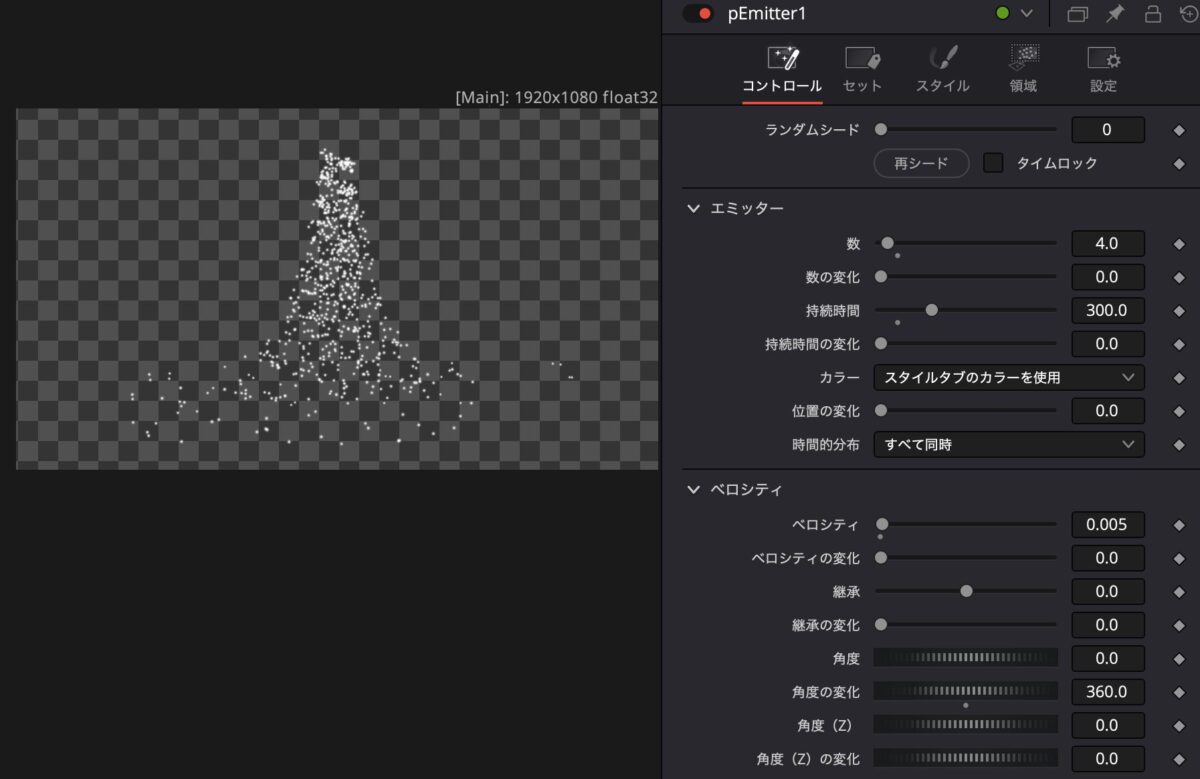Screen dimensions: 1200x779
Task: Click the 持続時間 value field showing 300.0
Action: pos(1107,310)
